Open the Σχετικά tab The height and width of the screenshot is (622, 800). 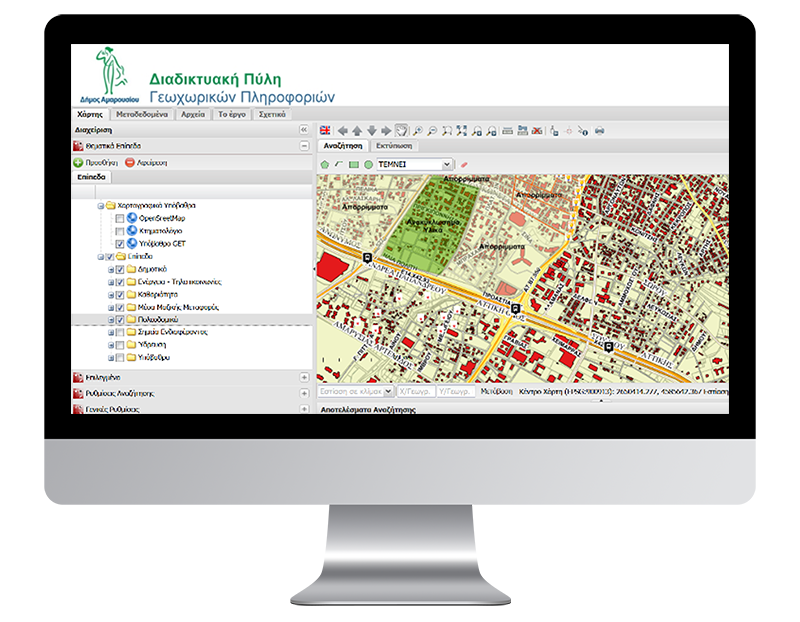(x=272, y=114)
